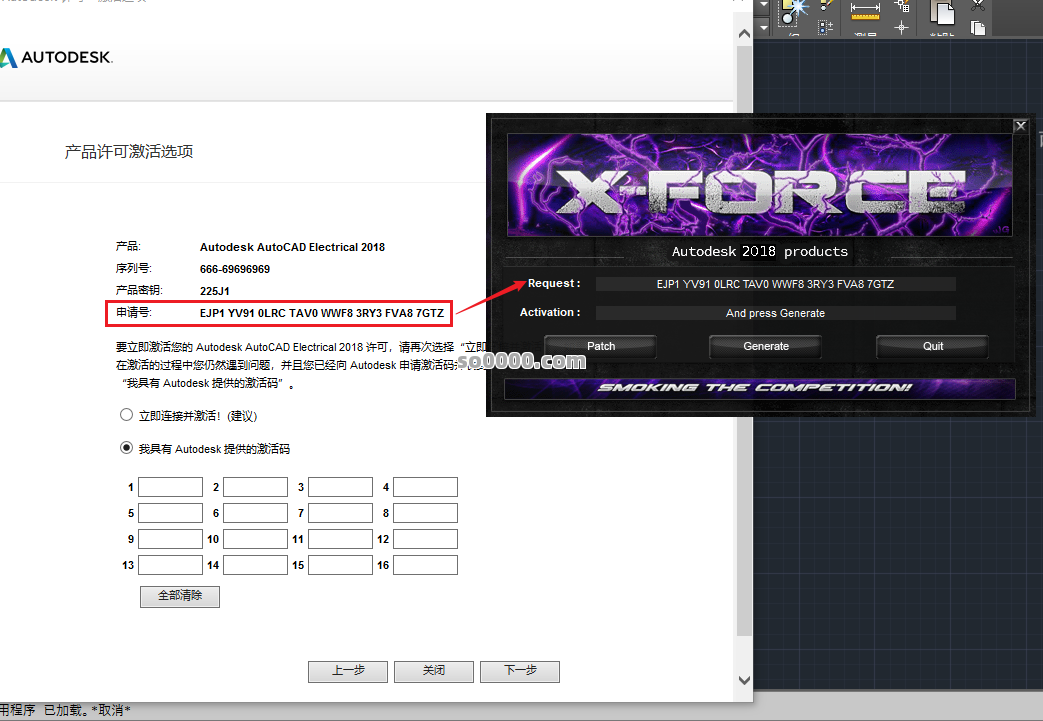Click product name 'Autodesk AutoCAD Electrical 2018'
Image resolution: width=1043 pixels, height=721 pixels.
[292, 247]
